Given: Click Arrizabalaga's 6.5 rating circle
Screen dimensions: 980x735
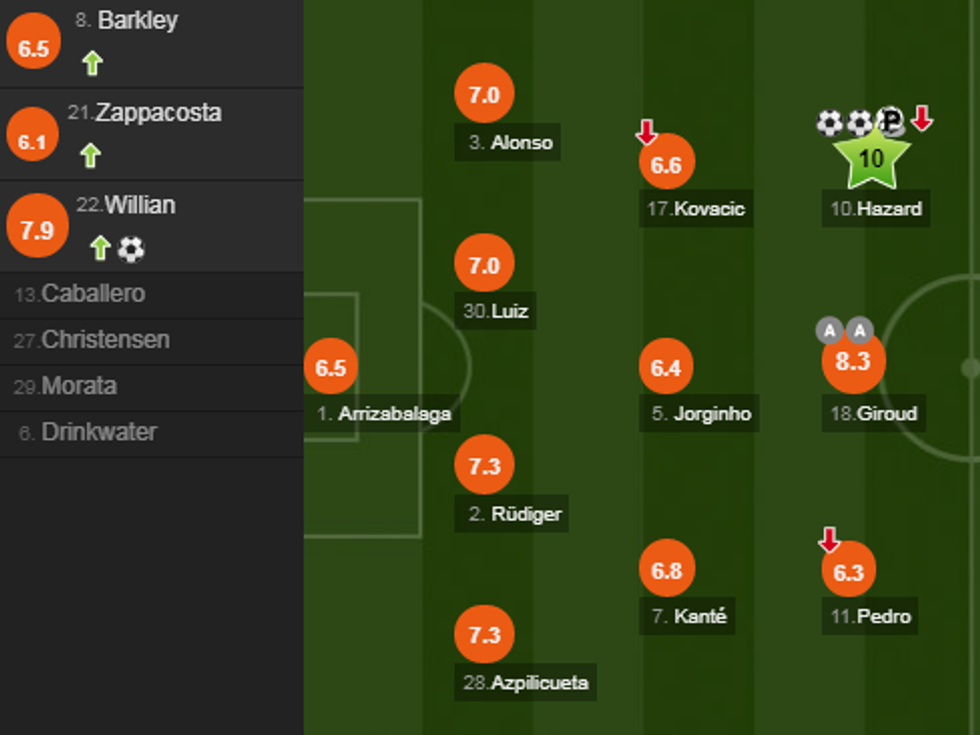Looking at the screenshot, I should 331,367.
